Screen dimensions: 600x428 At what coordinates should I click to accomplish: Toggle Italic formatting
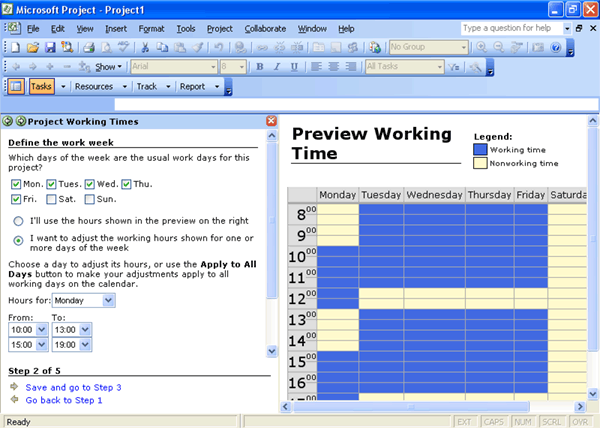click(277, 67)
